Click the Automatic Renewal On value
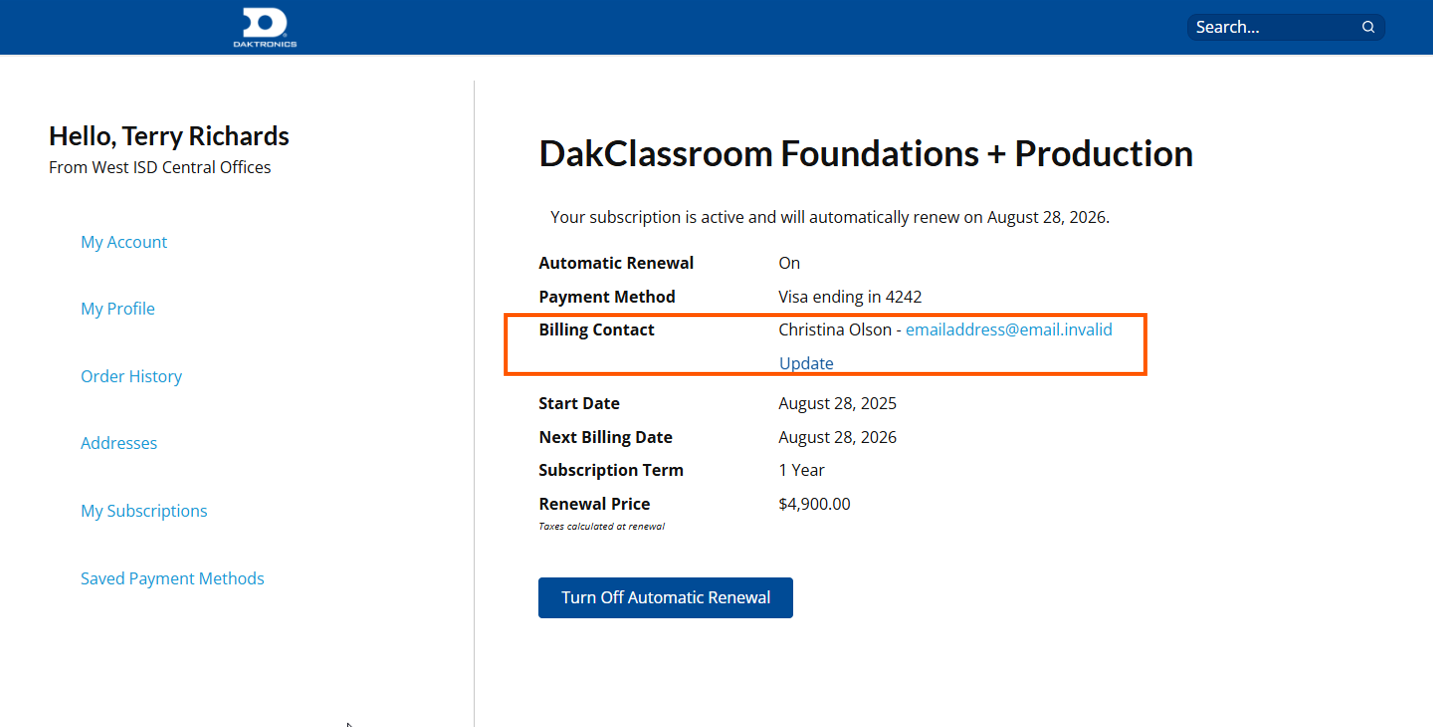Screen dimensions: 1433x727 pyautogui.click(x=789, y=263)
